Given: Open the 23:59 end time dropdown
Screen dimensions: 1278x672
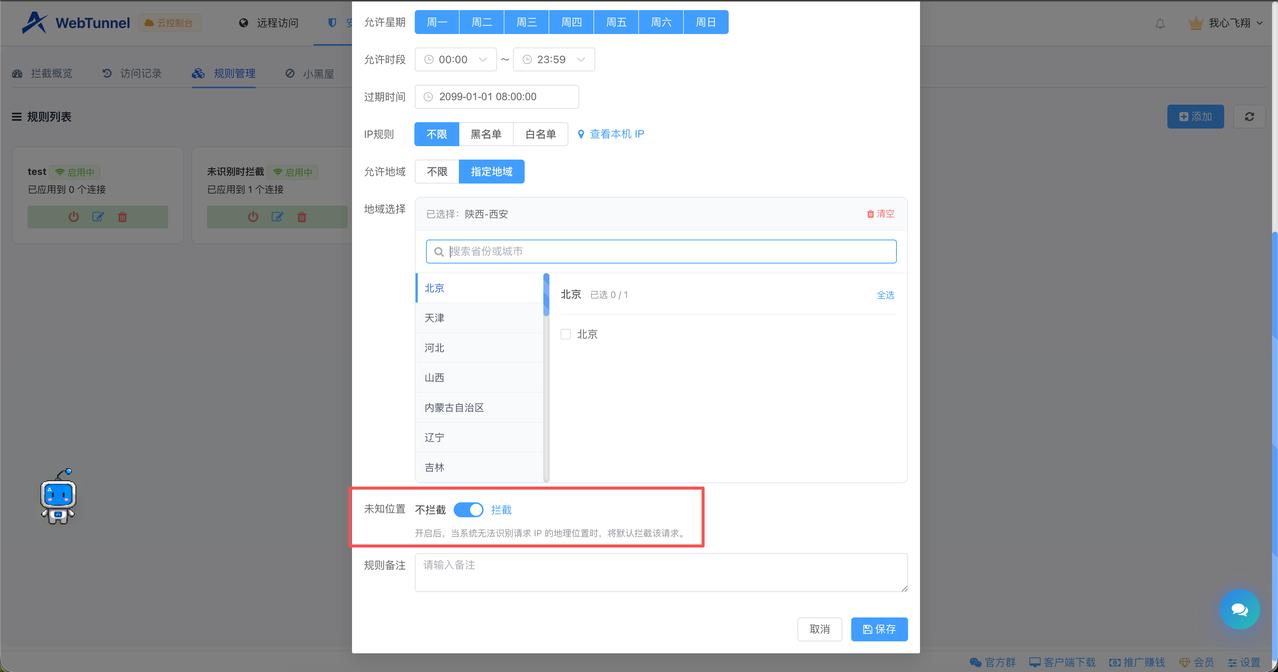Looking at the screenshot, I should point(554,60).
